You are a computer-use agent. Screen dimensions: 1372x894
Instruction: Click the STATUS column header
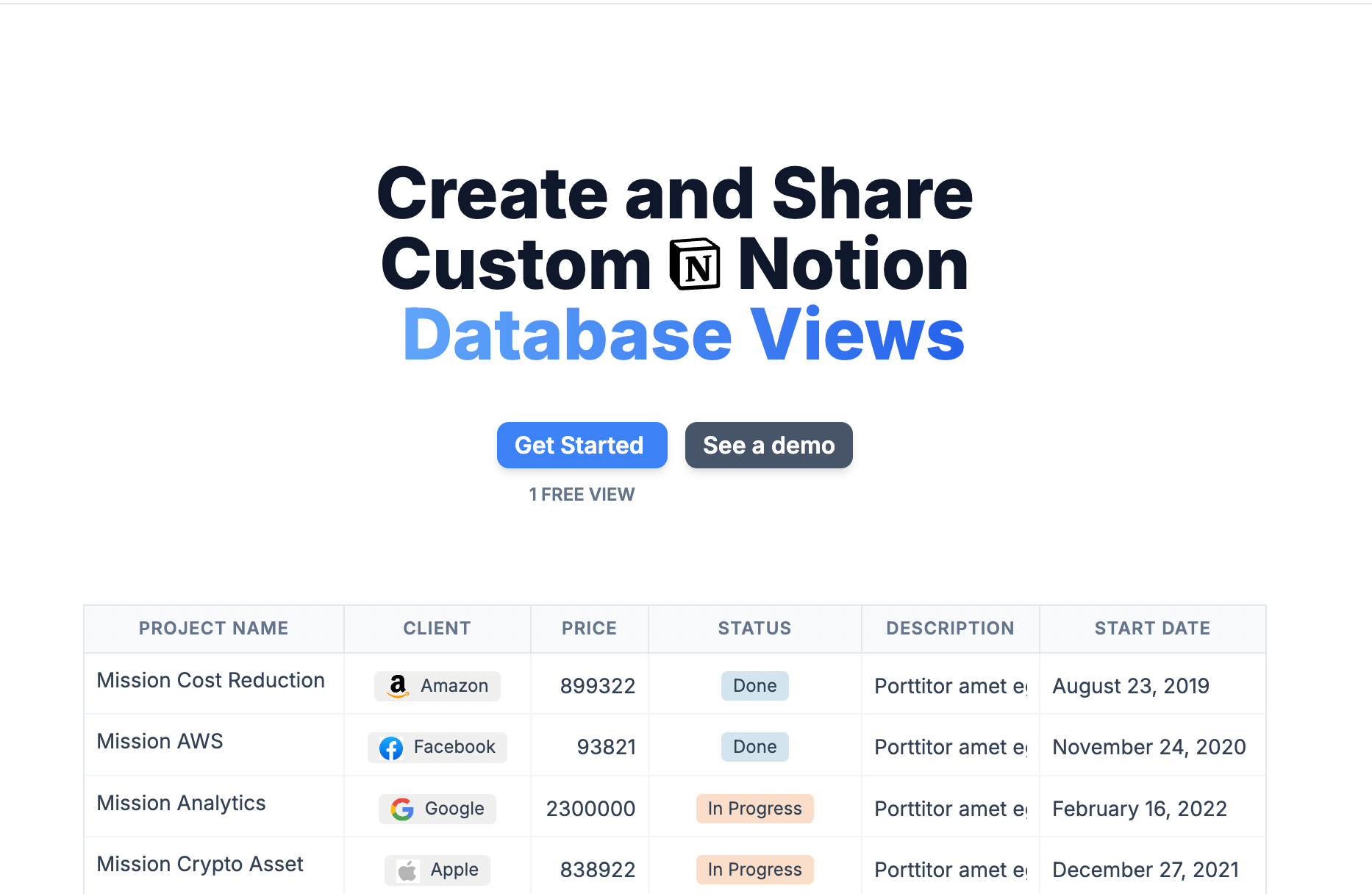click(x=754, y=629)
